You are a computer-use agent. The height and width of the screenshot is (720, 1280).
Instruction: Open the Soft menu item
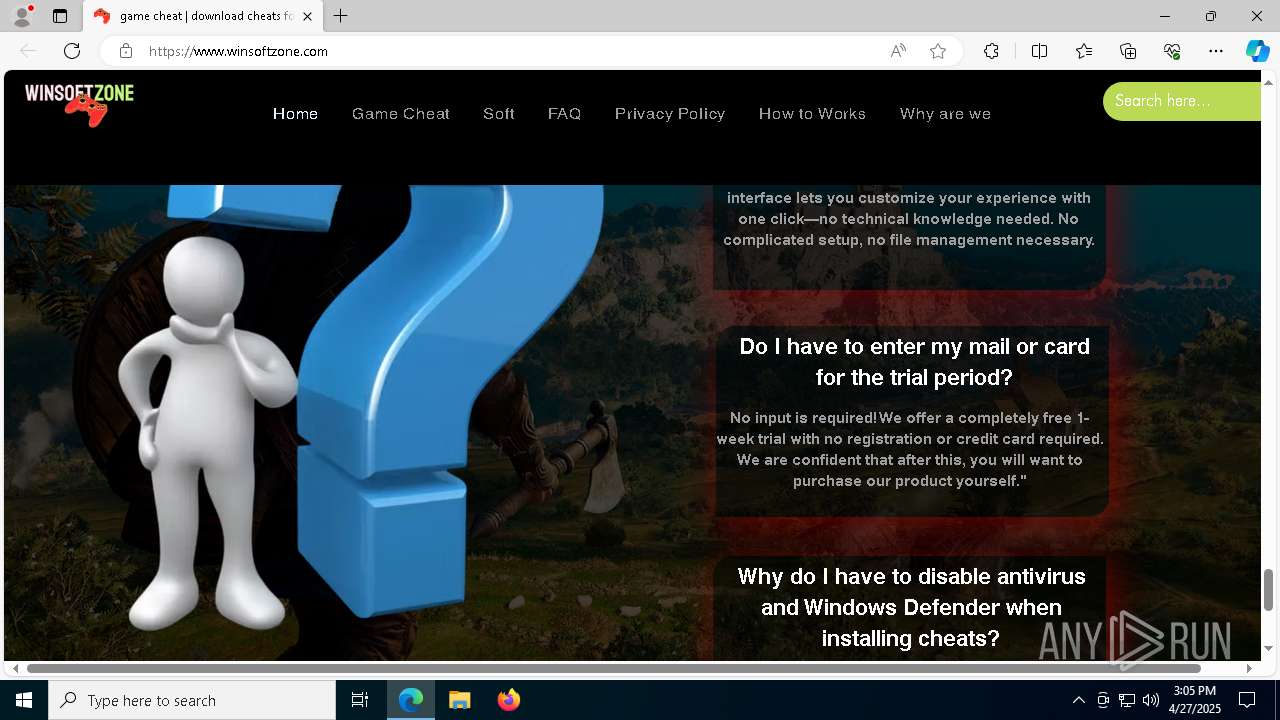pyautogui.click(x=499, y=114)
